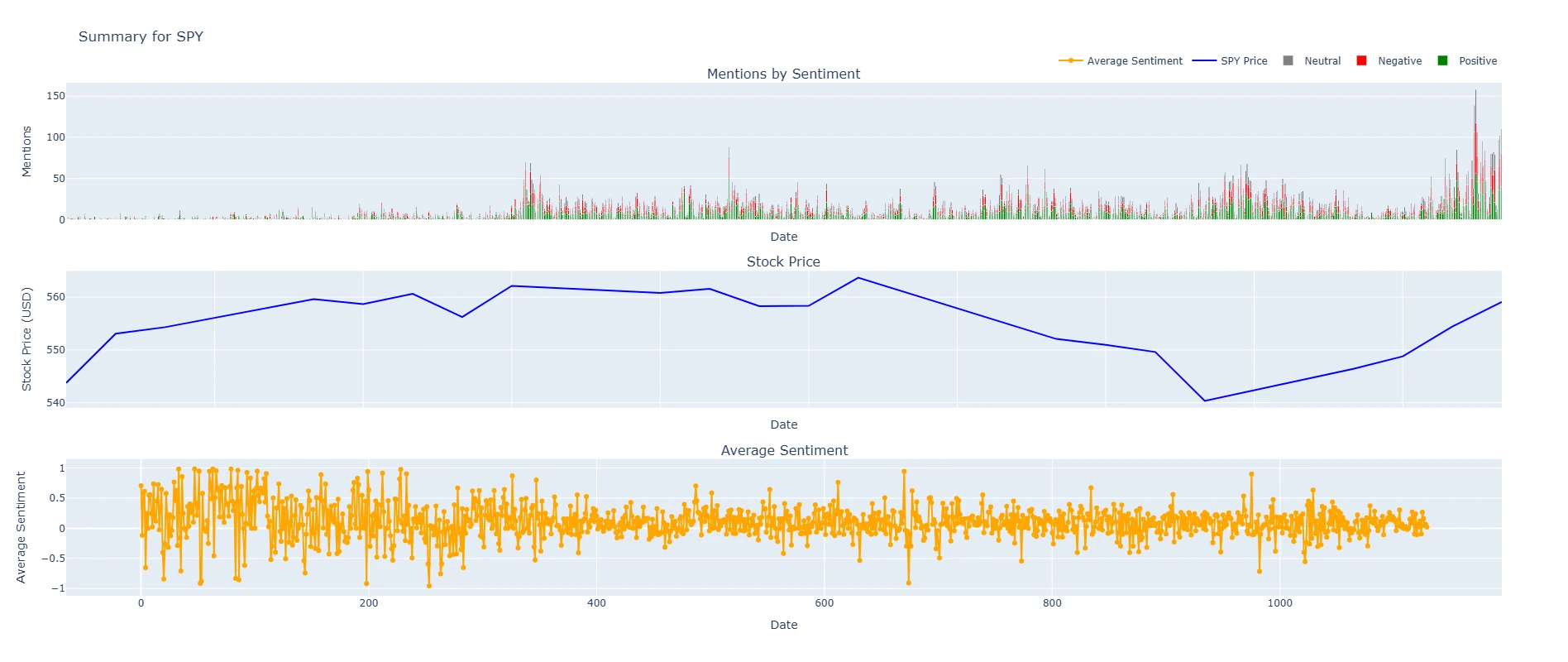Click the 540 tick on the price axis

(x=55, y=403)
